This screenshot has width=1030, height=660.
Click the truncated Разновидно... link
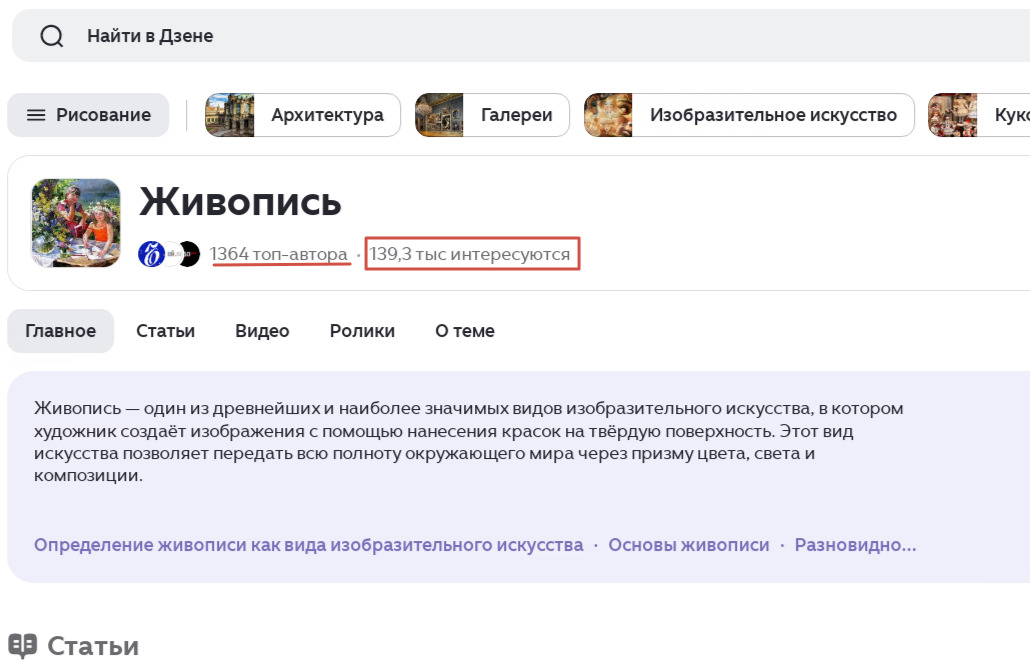(x=856, y=544)
